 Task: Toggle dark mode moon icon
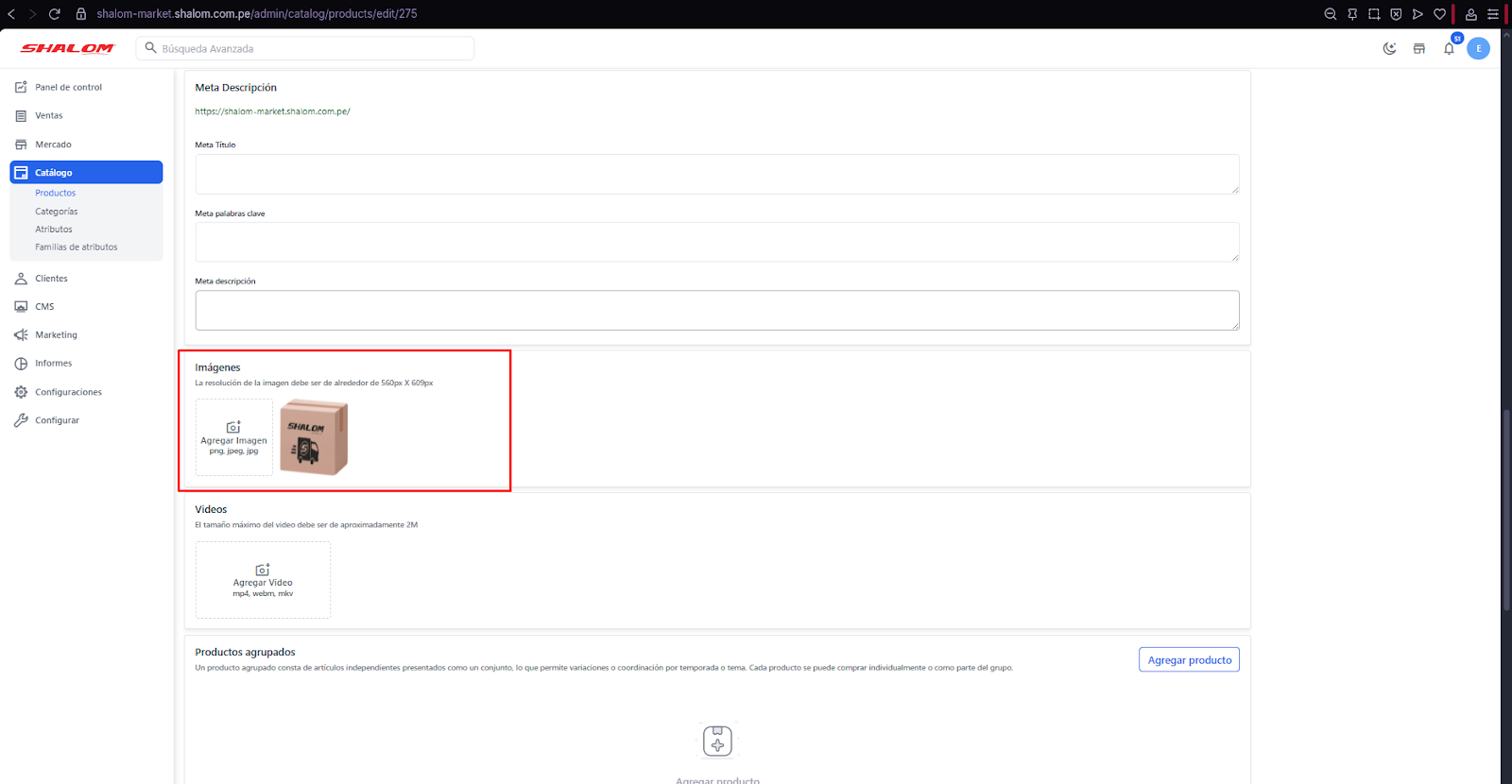click(1389, 48)
